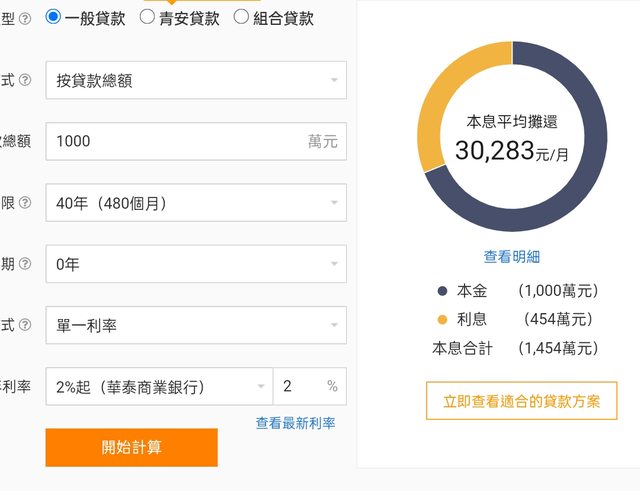Click 立即查看適合的貸款方案 button

(x=521, y=401)
